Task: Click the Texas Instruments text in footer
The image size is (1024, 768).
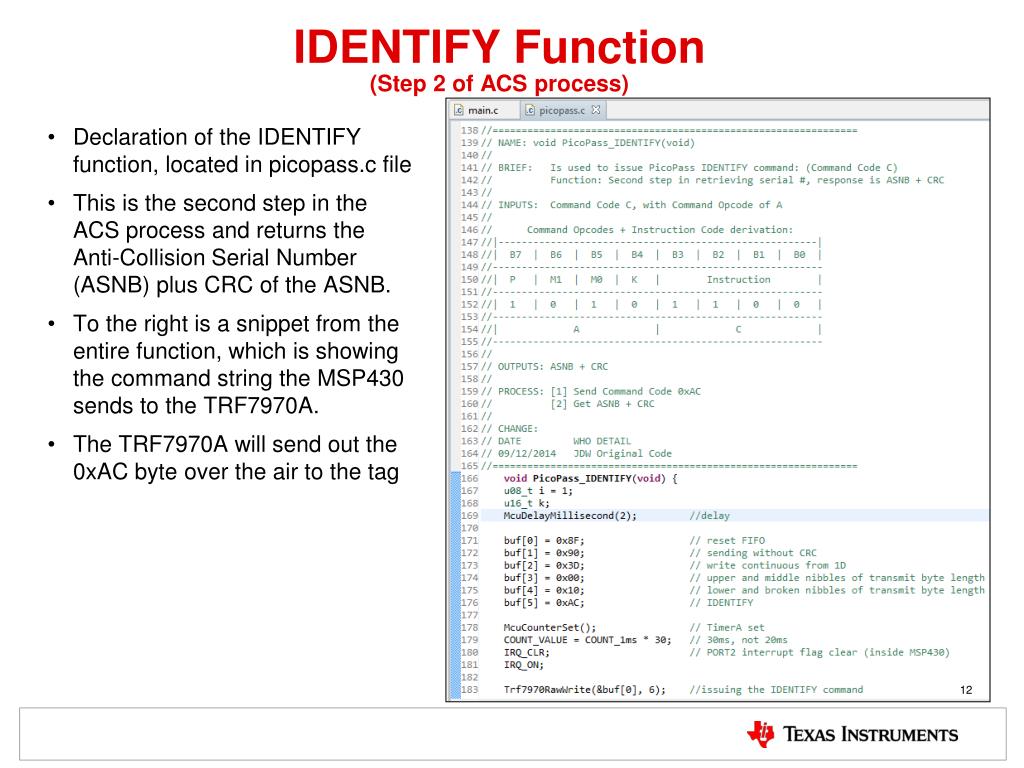Action: (870, 736)
